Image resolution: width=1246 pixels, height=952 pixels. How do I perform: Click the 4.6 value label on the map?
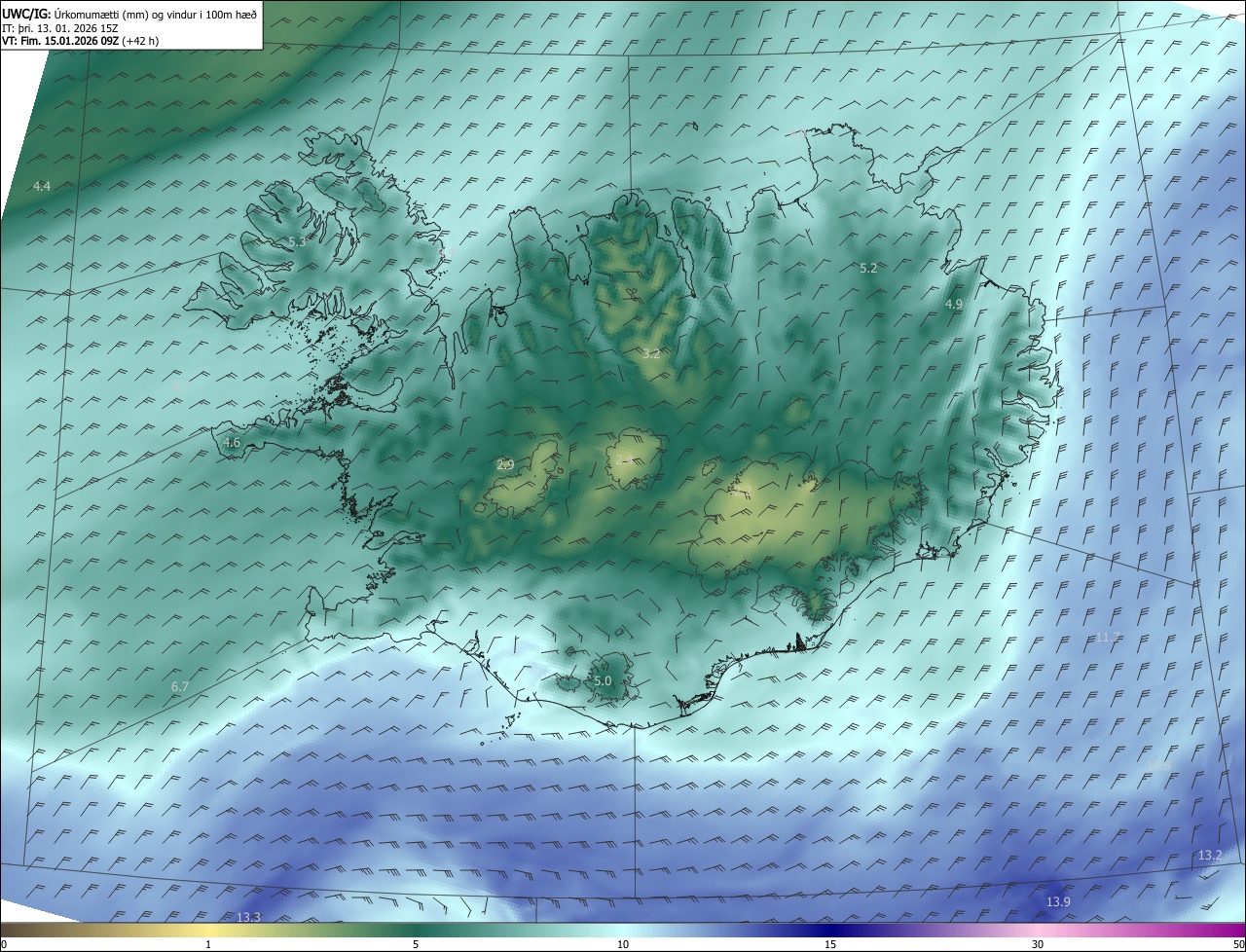click(x=232, y=443)
